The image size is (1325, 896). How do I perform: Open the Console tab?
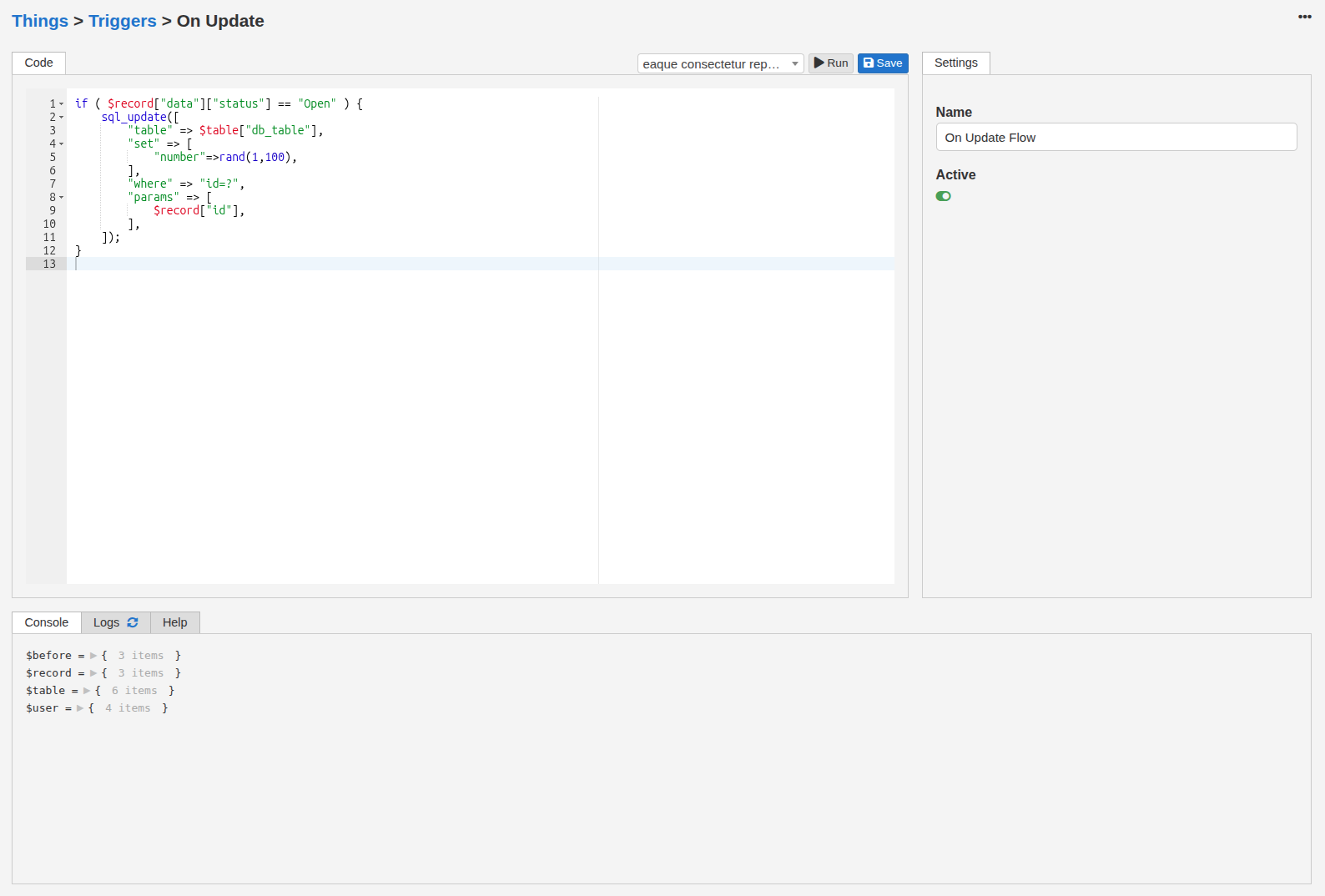coord(47,622)
